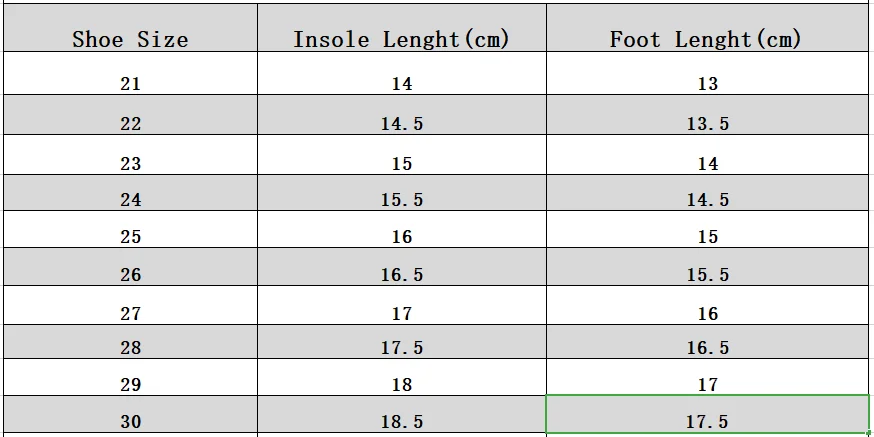The width and height of the screenshot is (874, 437).
Task: Select foot length 15.5 for size 26
Action: (707, 275)
